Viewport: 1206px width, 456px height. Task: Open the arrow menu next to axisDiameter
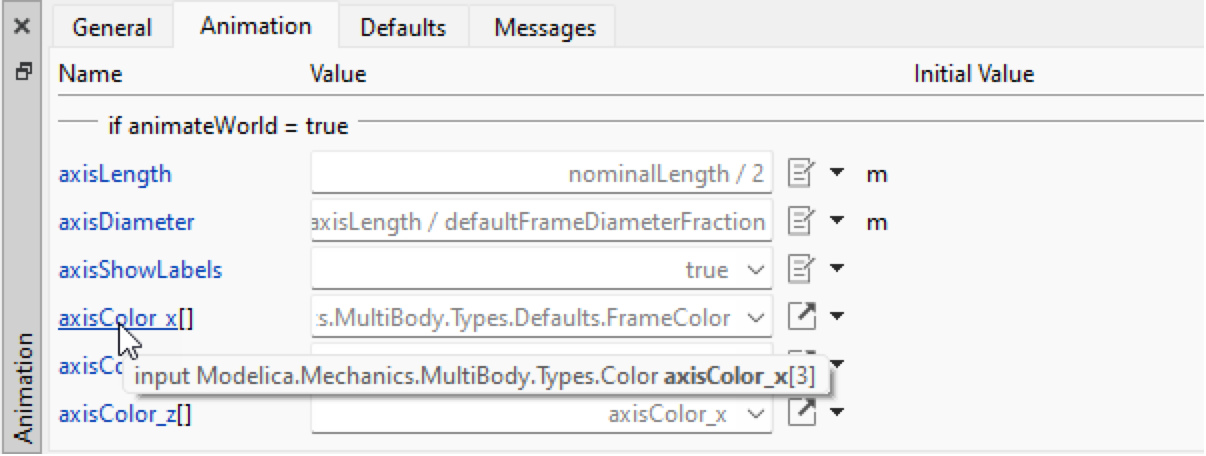(838, 222)
